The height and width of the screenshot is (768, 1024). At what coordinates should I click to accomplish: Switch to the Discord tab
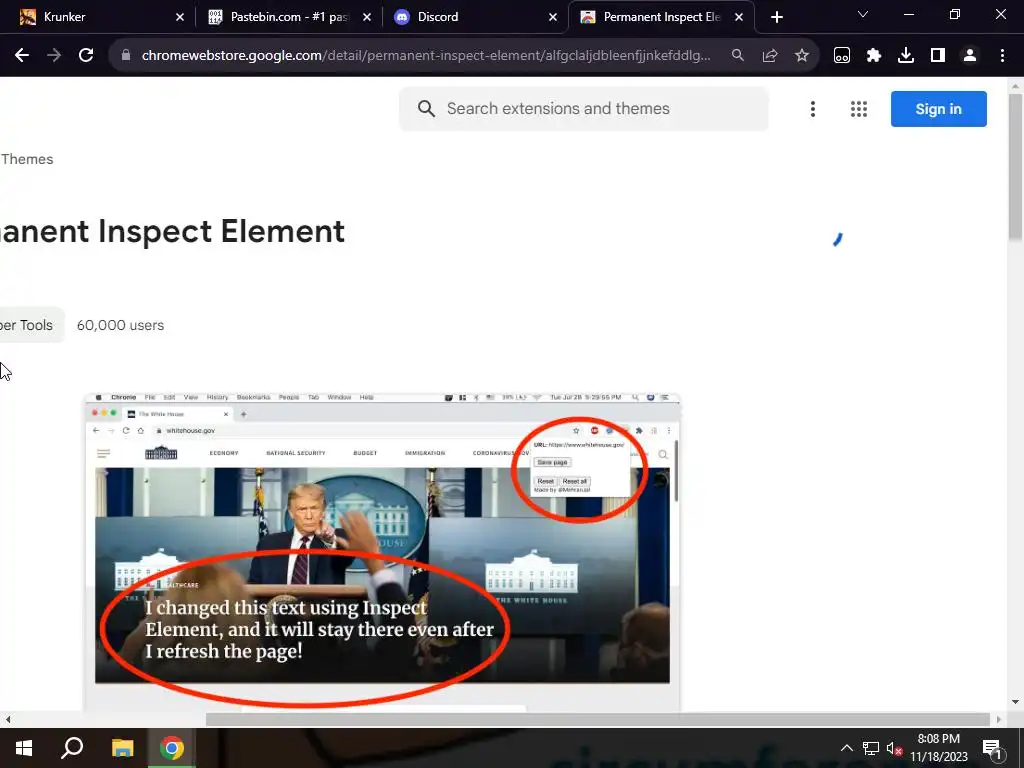coord(473,17)
